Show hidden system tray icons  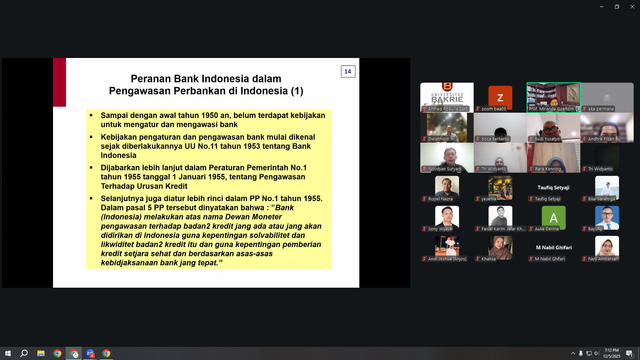[x=573, y=353]
